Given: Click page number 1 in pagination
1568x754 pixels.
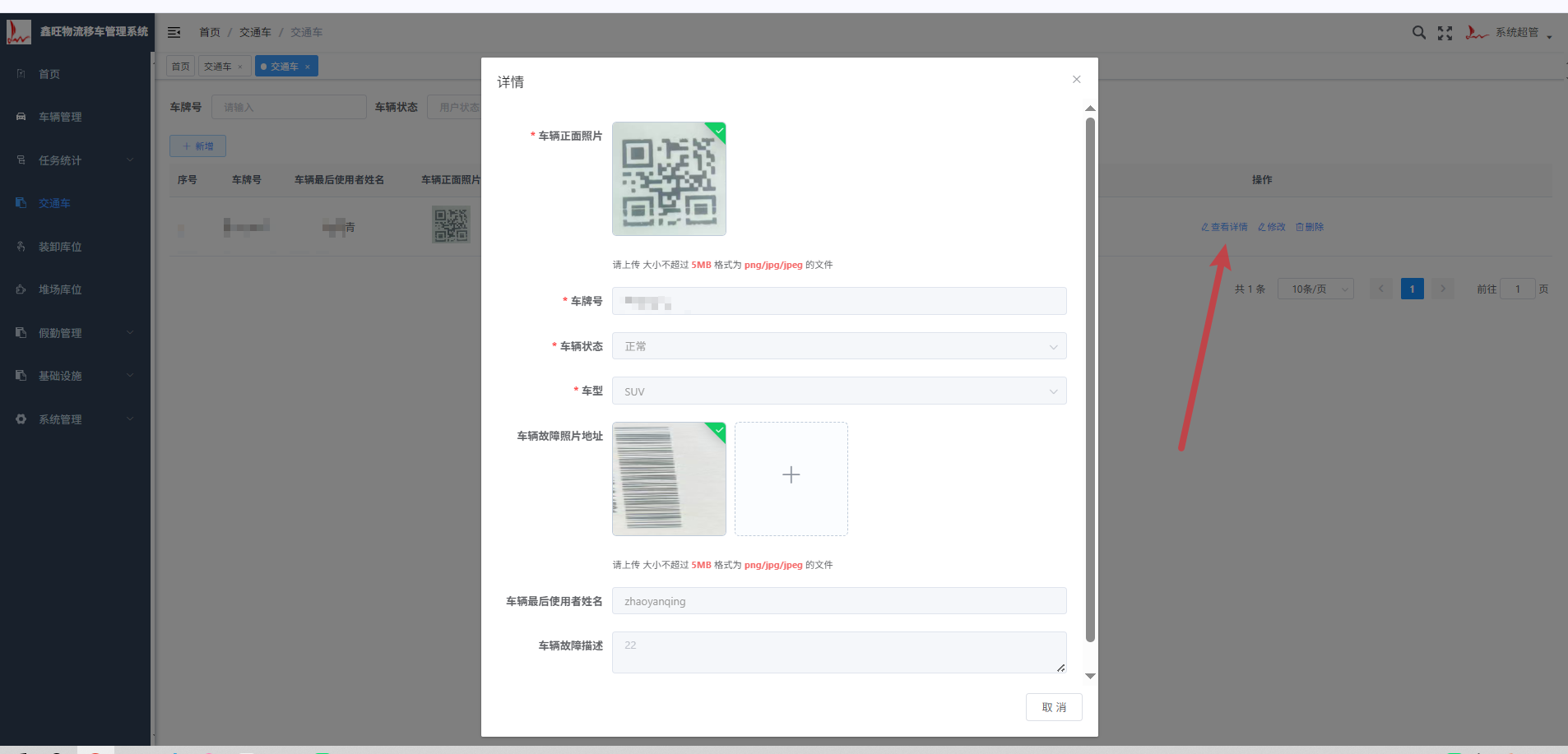Looking at the screenshot, I should [1413, 289].
